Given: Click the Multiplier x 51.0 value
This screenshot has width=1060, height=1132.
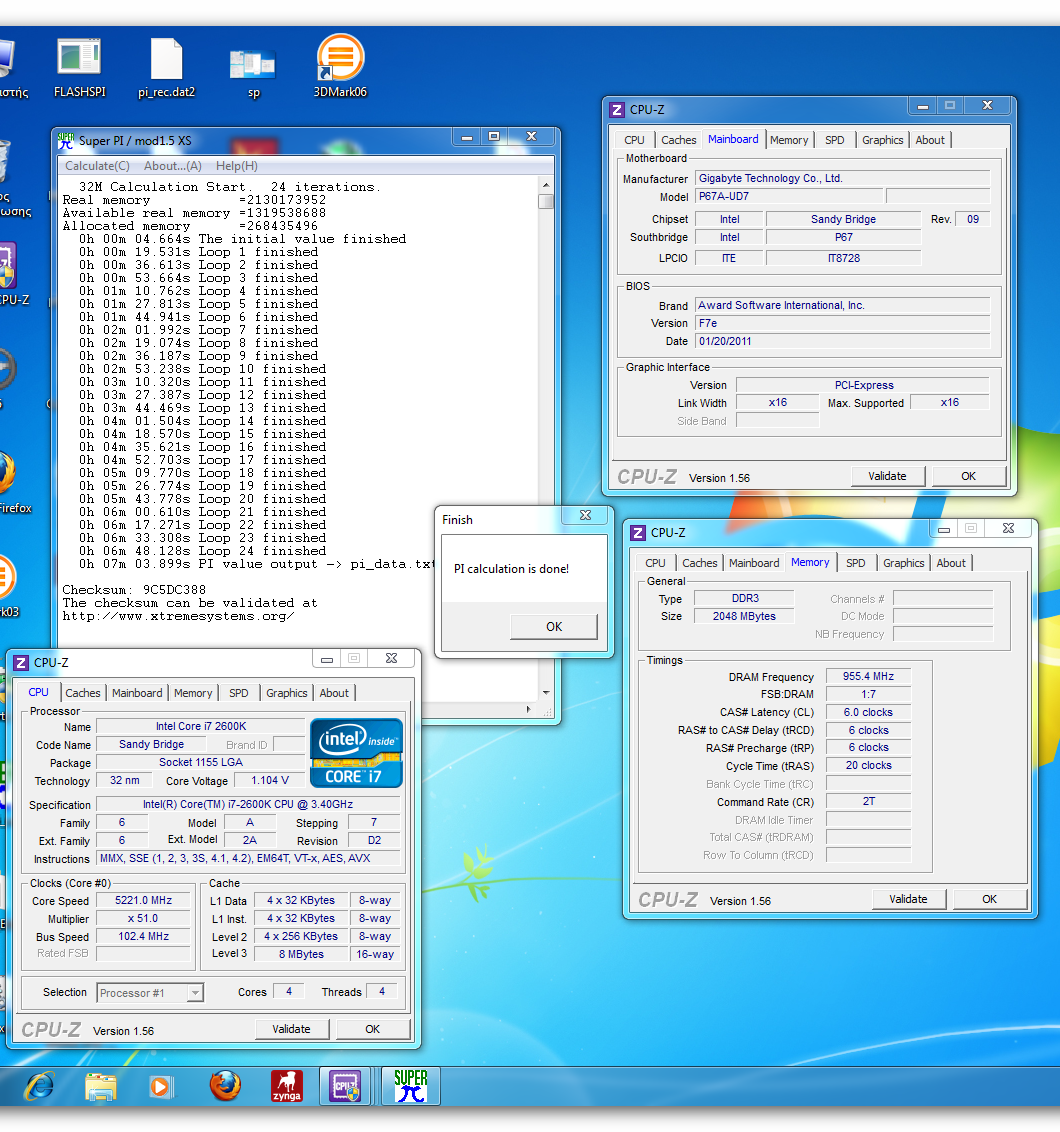Looking at the screenshot, I should [x=144, y=919].
